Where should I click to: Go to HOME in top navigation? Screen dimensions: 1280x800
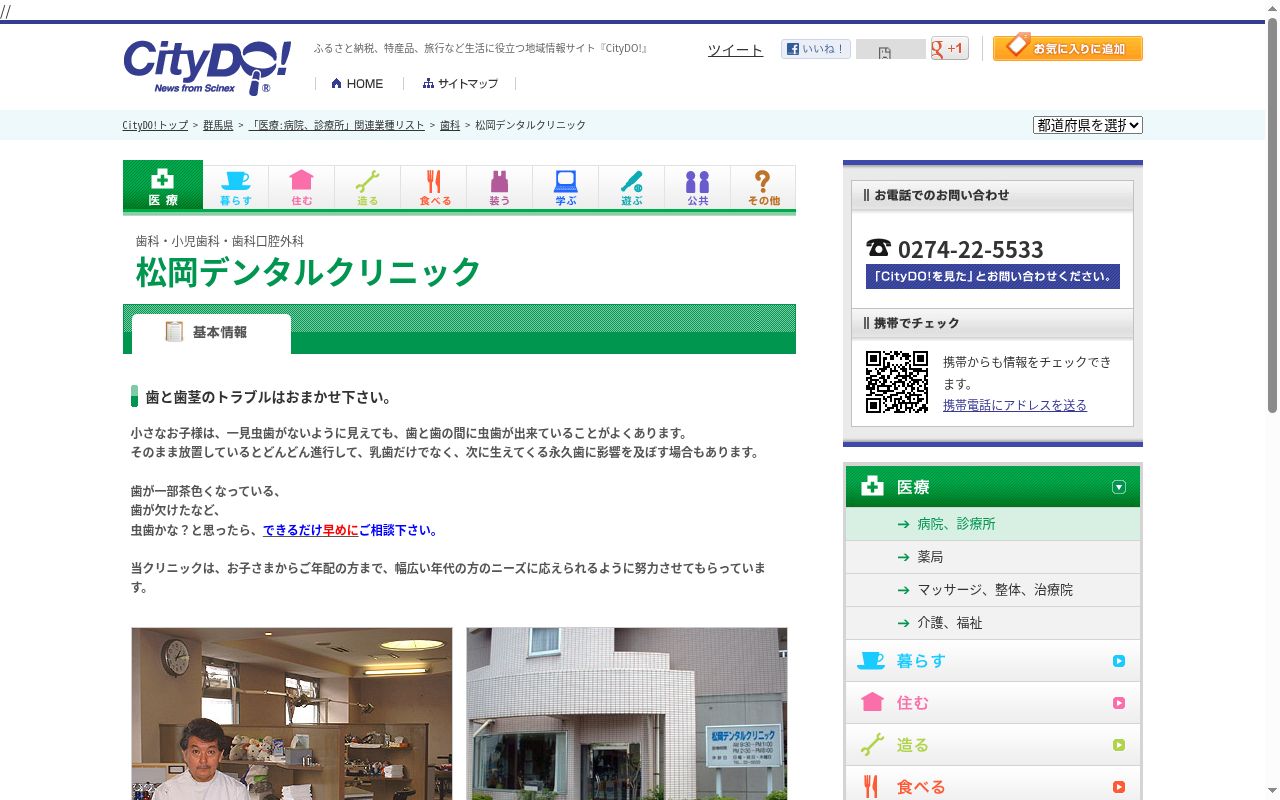coord(357,84)
